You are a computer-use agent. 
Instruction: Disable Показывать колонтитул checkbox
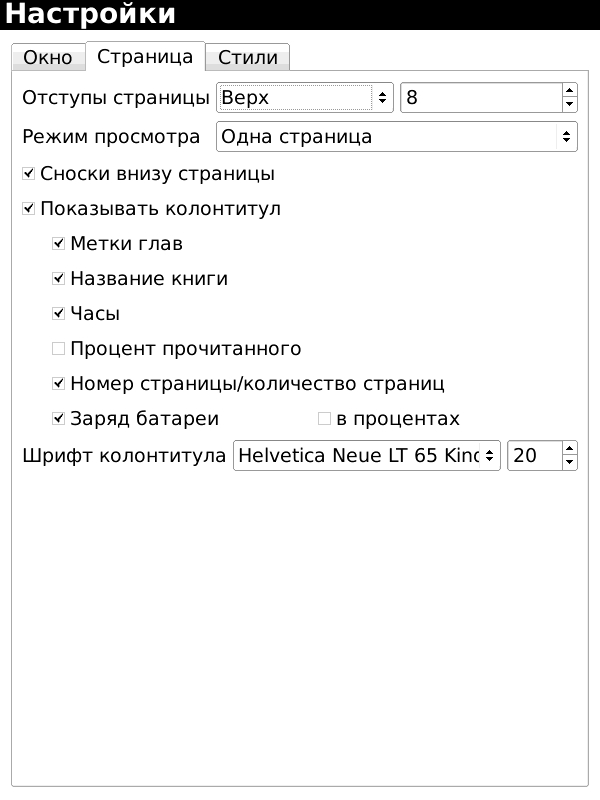pos(29,209)
